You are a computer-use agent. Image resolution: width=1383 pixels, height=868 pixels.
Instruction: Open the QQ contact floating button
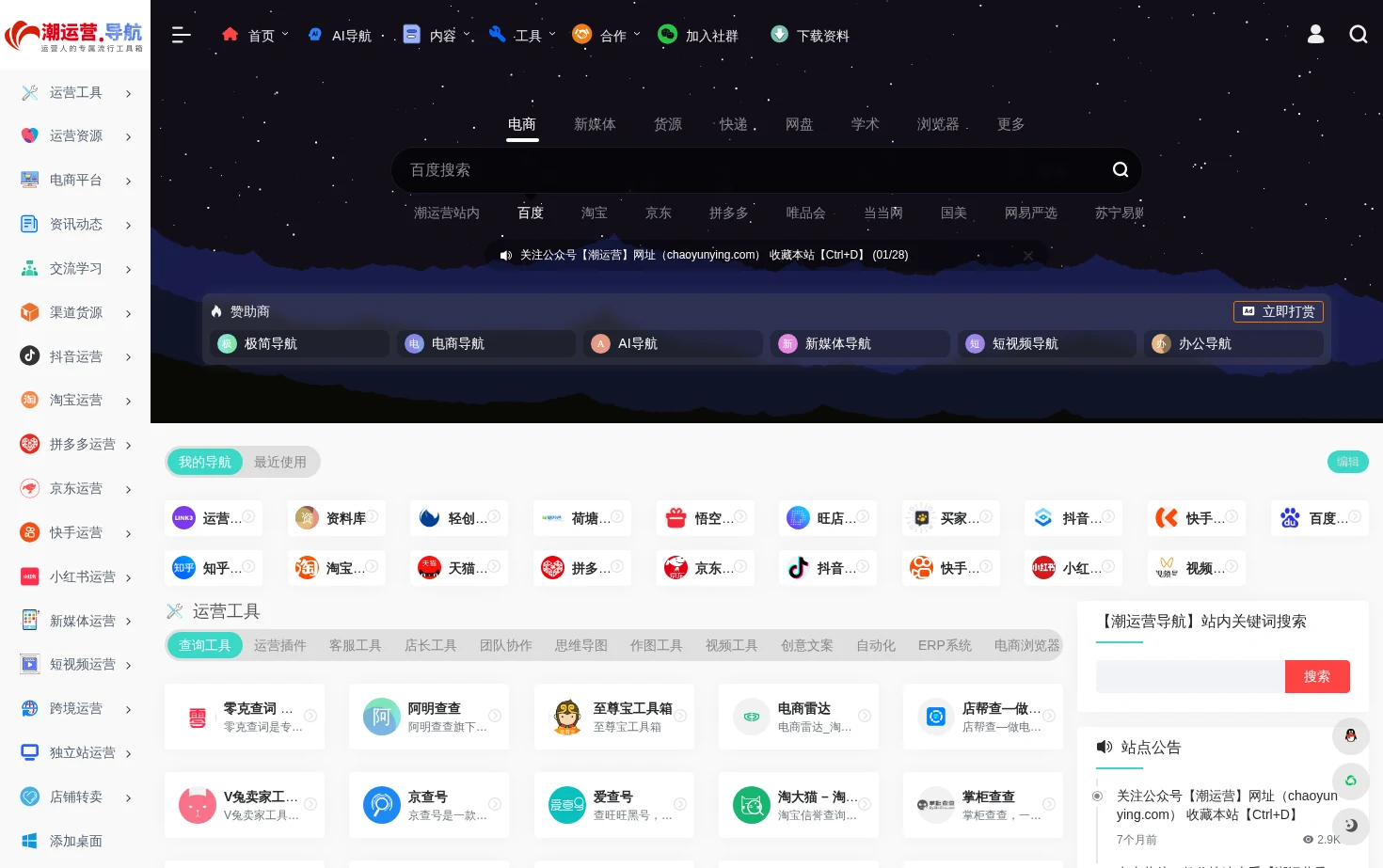[x=1351, y=736]
